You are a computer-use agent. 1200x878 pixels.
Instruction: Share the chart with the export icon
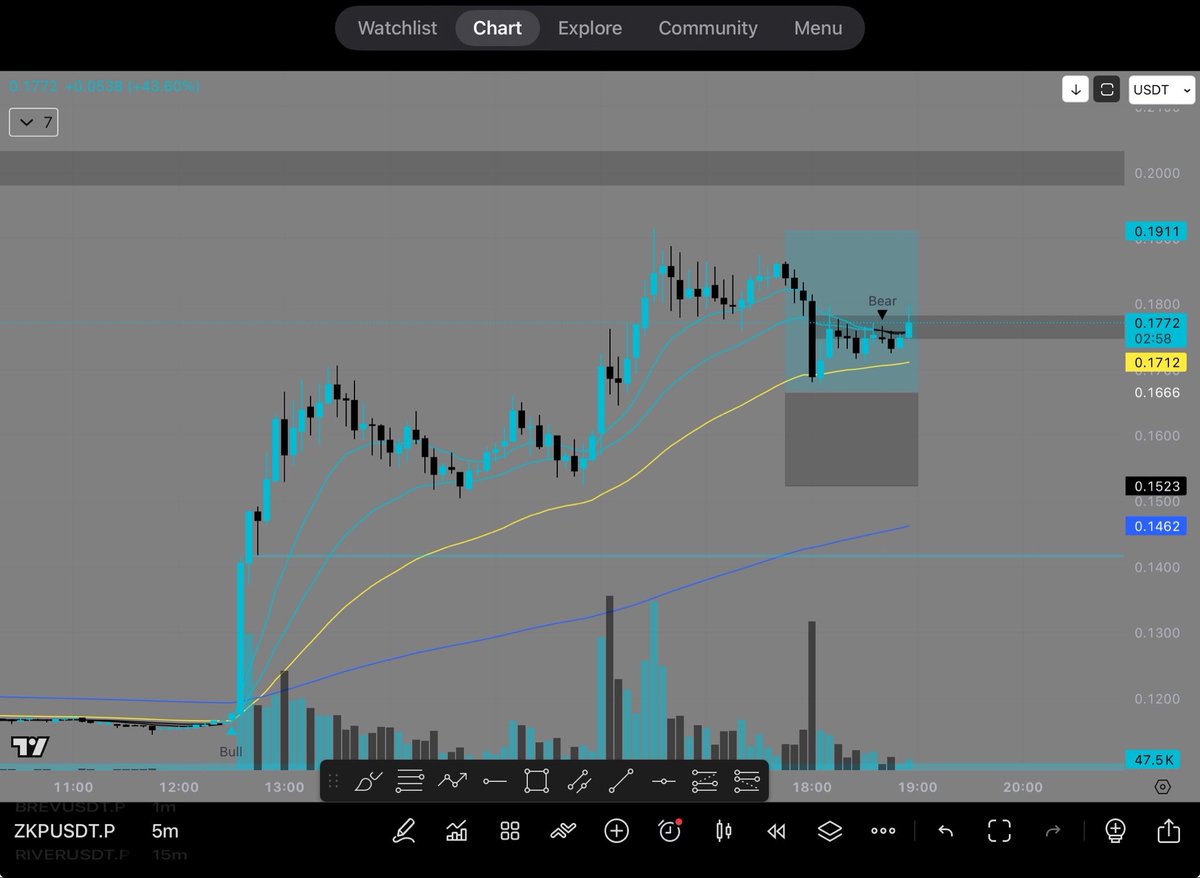coord(1168,830)
